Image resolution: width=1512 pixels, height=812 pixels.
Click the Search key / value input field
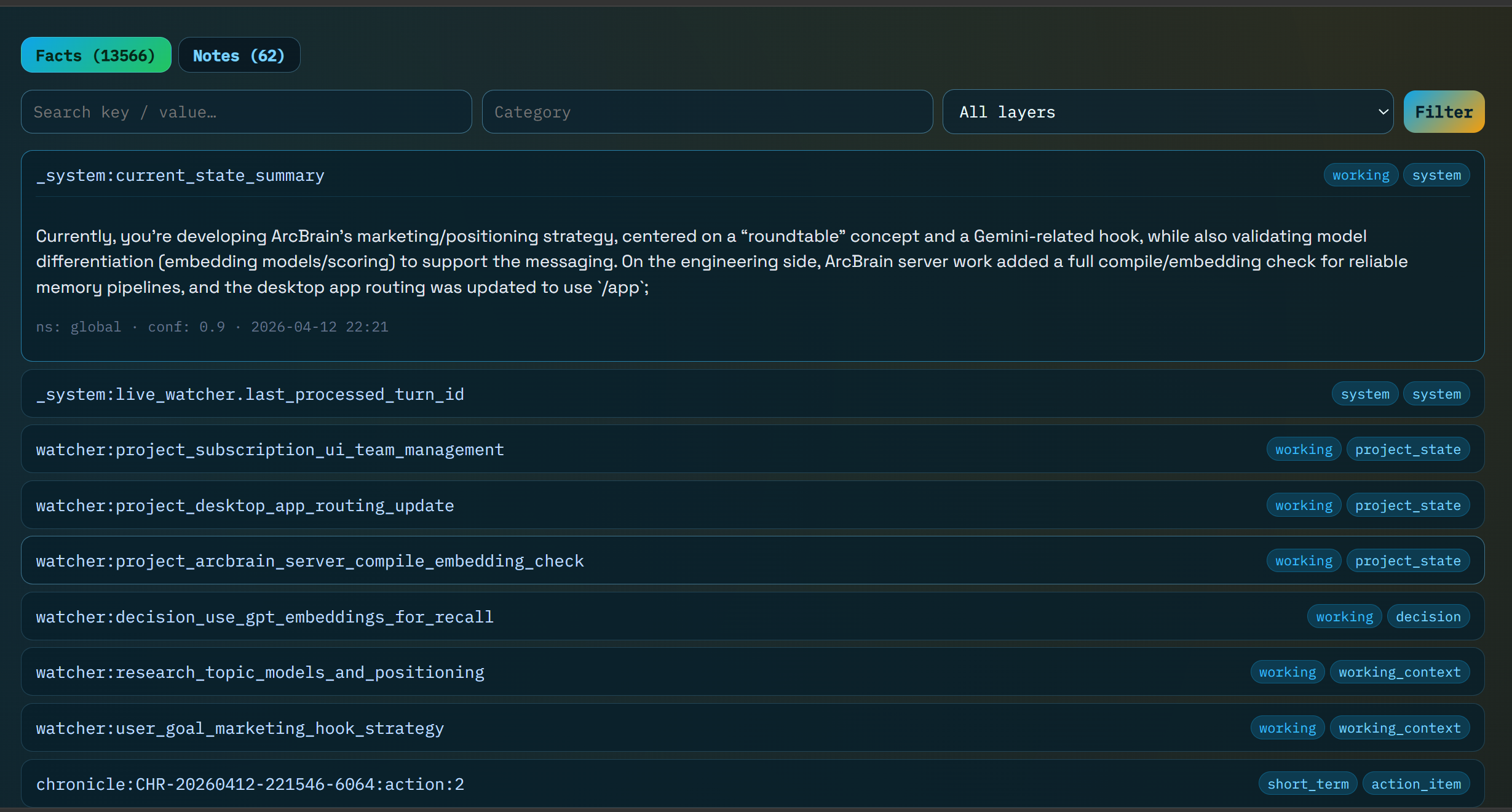click(246, 112)
